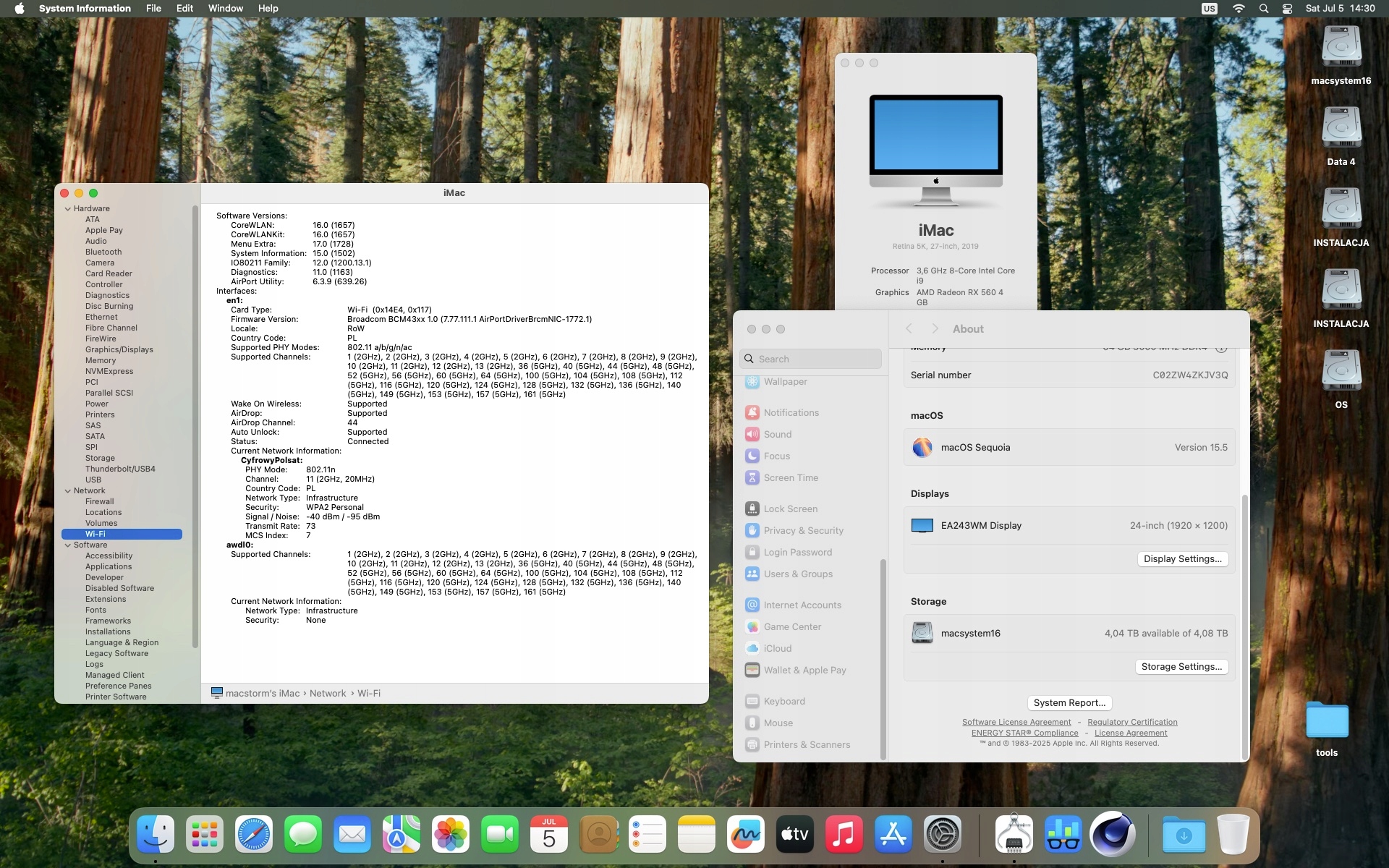Open the App Store Dock icon
1389x868 pixels.
pos(893,835)
